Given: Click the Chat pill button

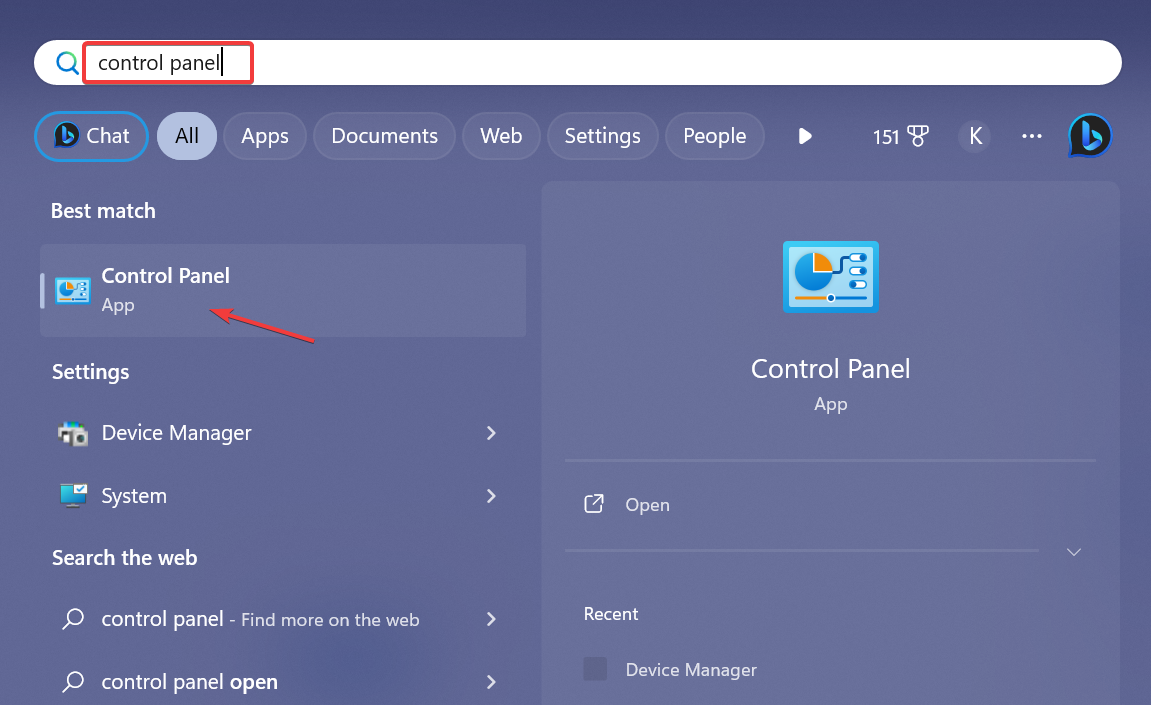Looking at the screenshot, I should coord(91,135).
